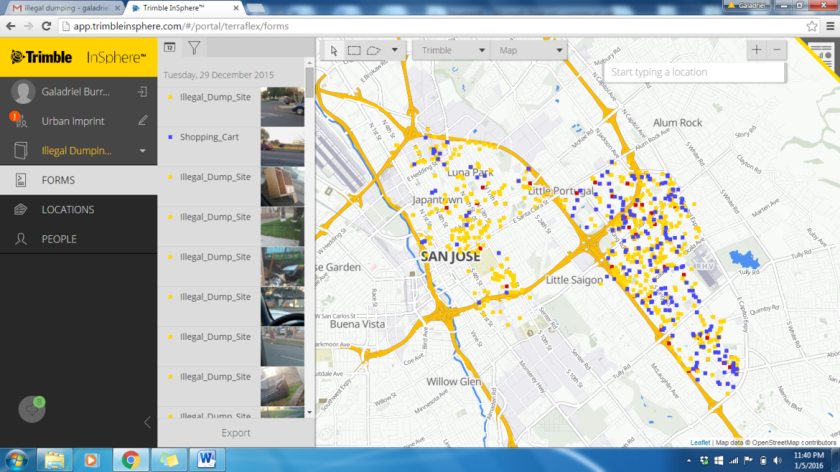Open the Map type dropdown
840x472 pixels.
(529, 50)
